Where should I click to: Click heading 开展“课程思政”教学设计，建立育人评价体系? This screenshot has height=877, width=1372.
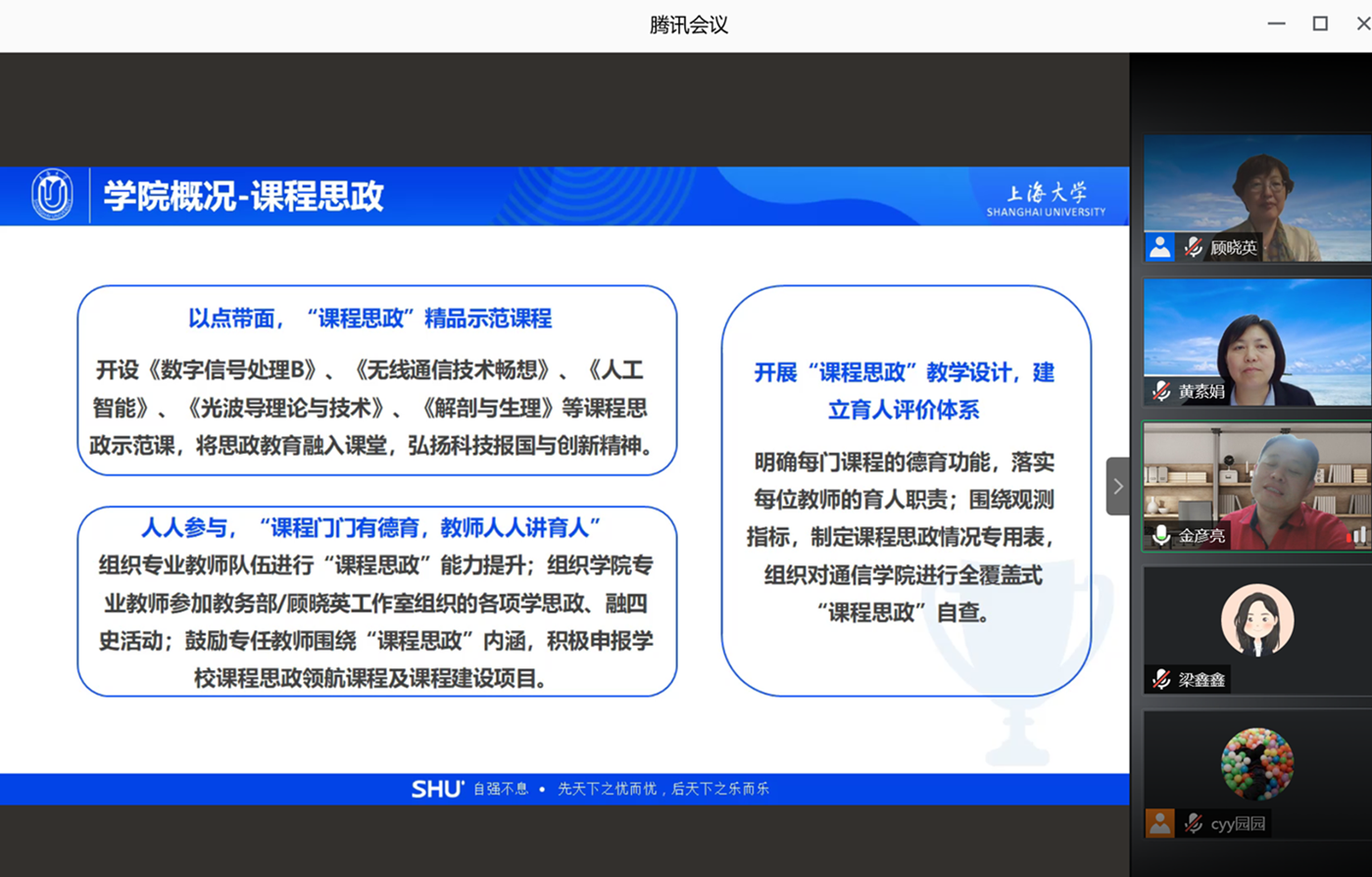[x=905, y=391]
